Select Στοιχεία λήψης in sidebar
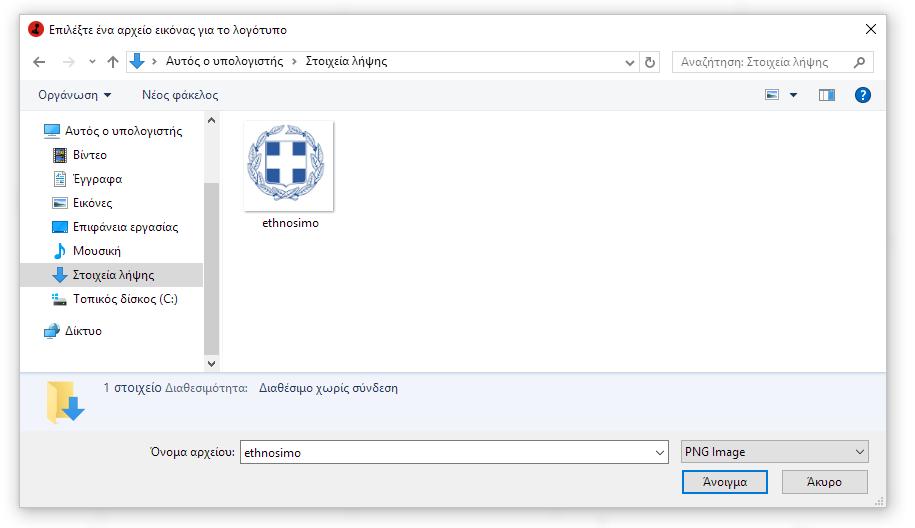Screen dimensions: 915x528 [x=111, y=275]
